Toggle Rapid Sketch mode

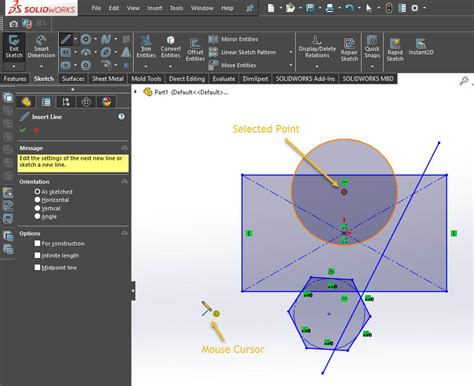(395, 50)
